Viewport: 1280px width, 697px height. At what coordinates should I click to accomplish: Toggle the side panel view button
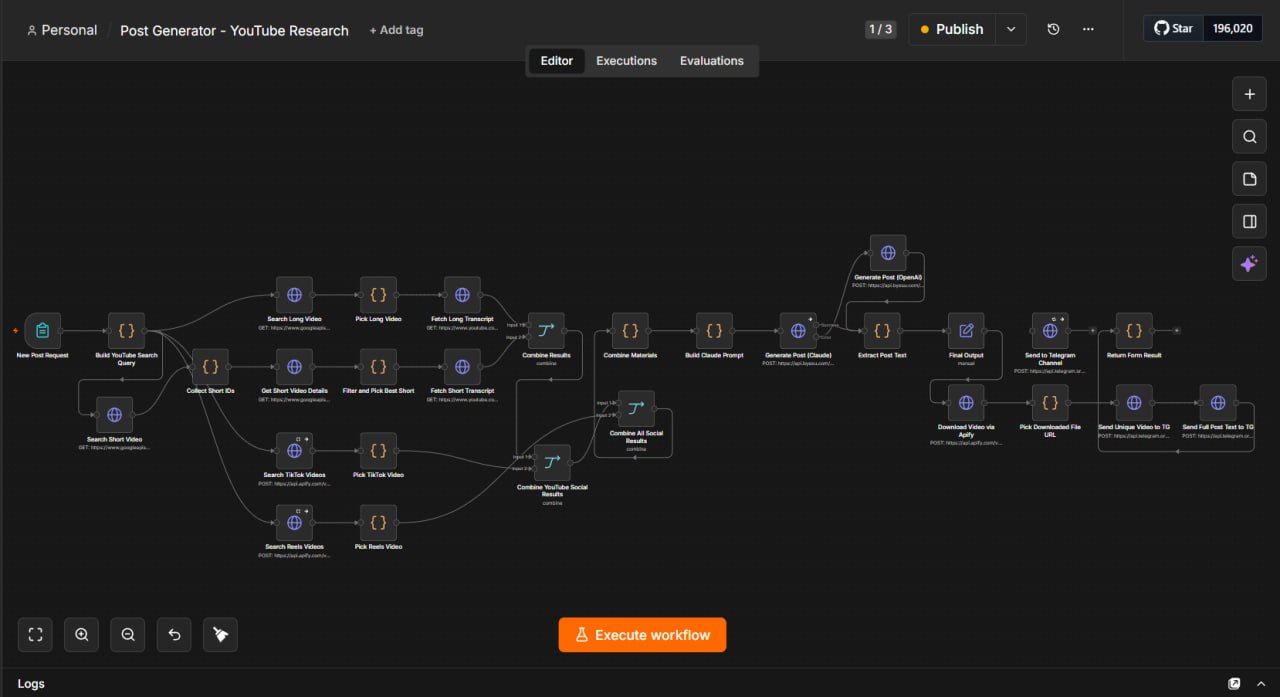click(x=1249, y=221)
